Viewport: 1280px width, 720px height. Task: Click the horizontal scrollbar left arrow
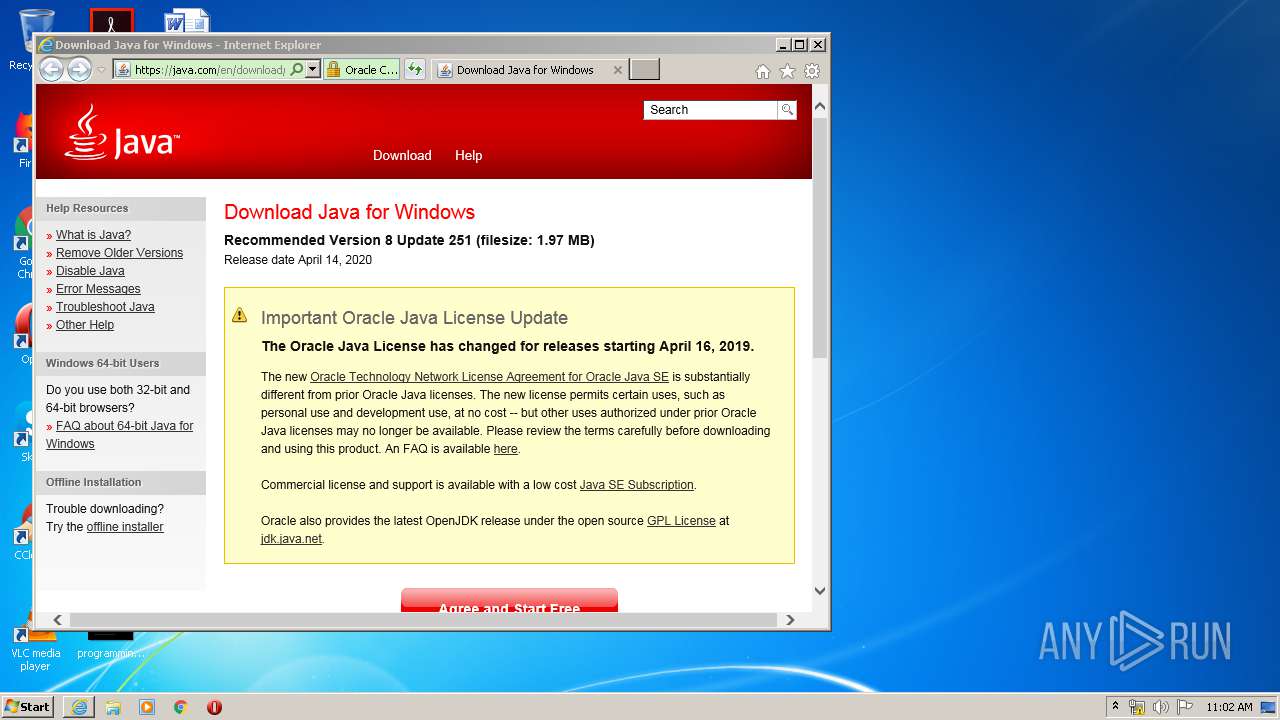pyautogui.click(x=57, y=620)
